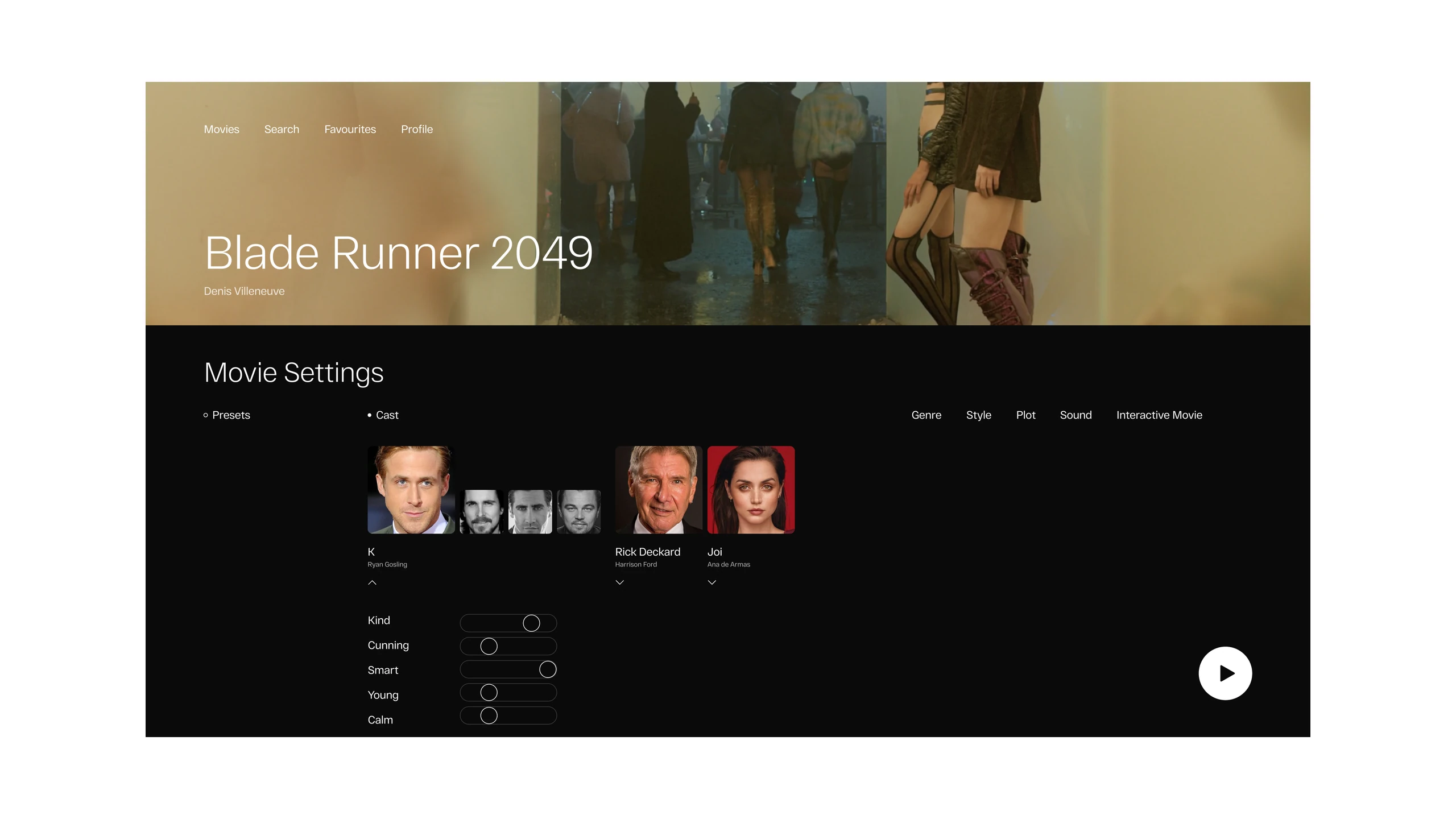Select Harrison Ford's portrait
Screen dimensions: 1456x819
[659, 490]
